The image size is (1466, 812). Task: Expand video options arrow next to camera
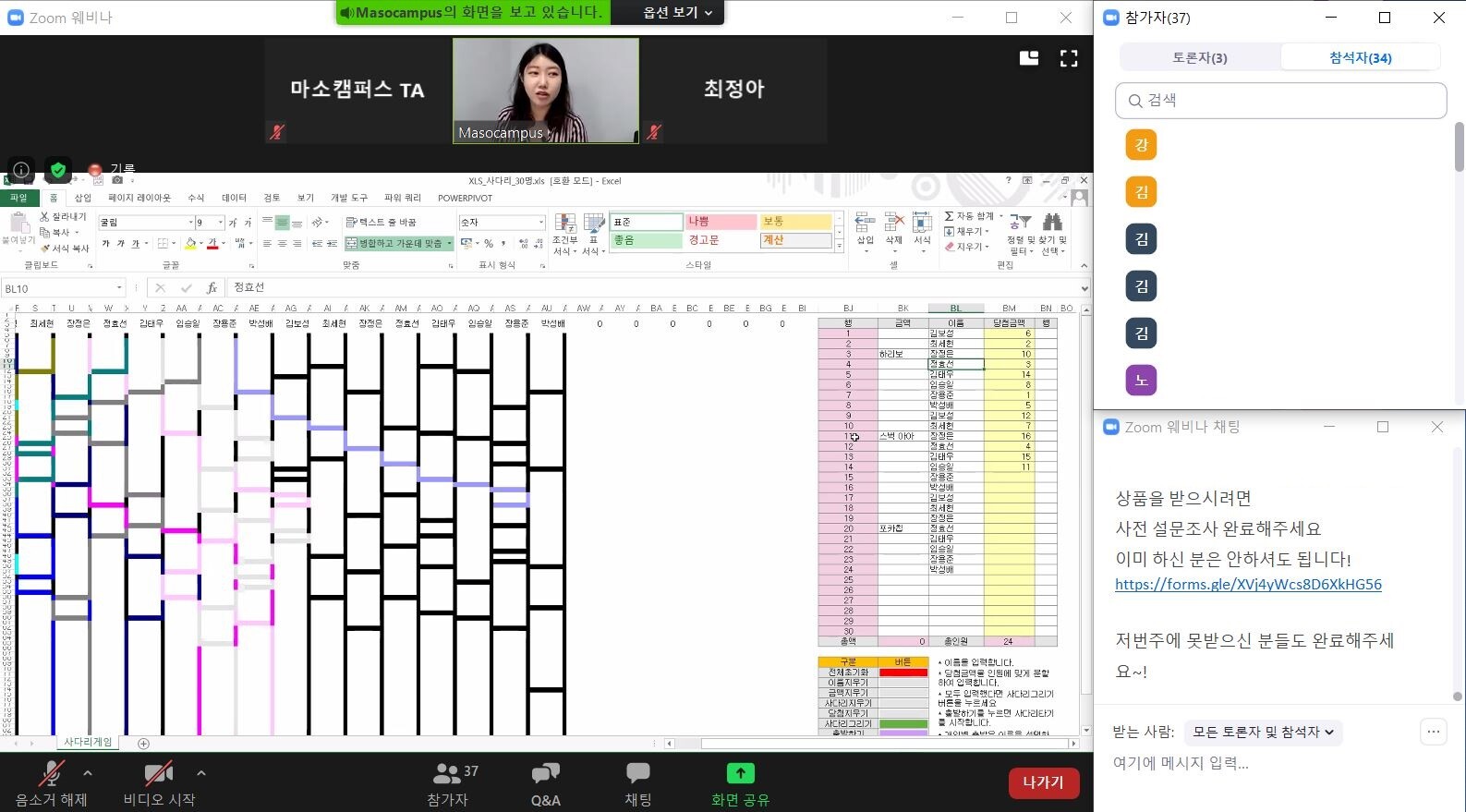pos(201,772)
